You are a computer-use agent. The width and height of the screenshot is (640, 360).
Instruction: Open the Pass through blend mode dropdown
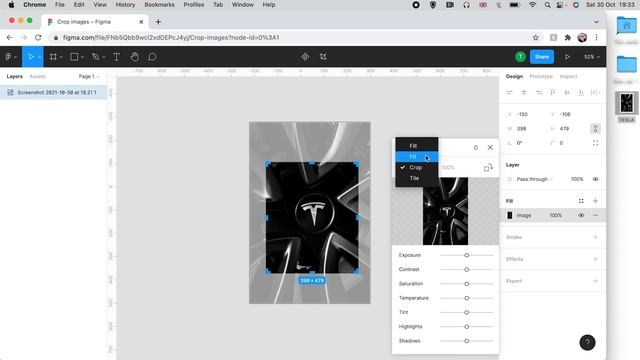(535, 179)
